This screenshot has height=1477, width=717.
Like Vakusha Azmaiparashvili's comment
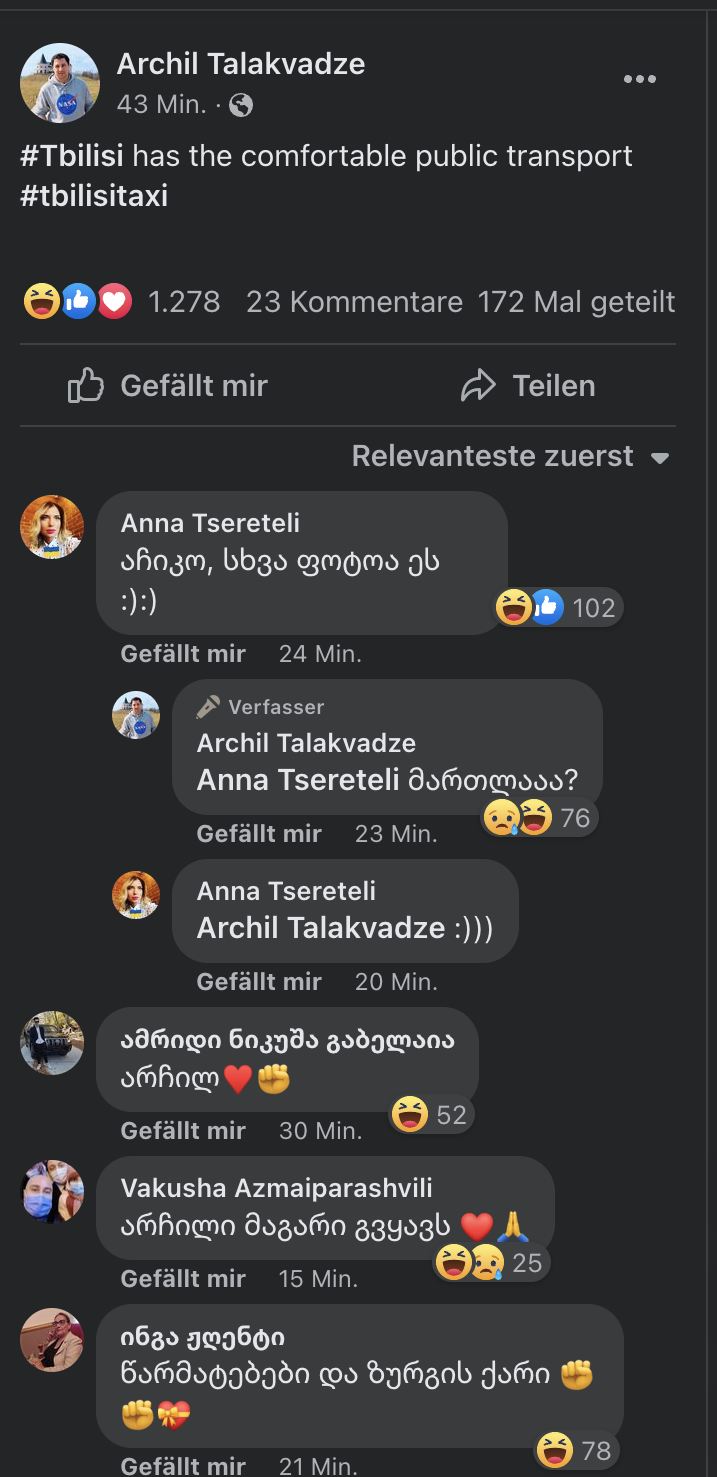pos(183,1278)
